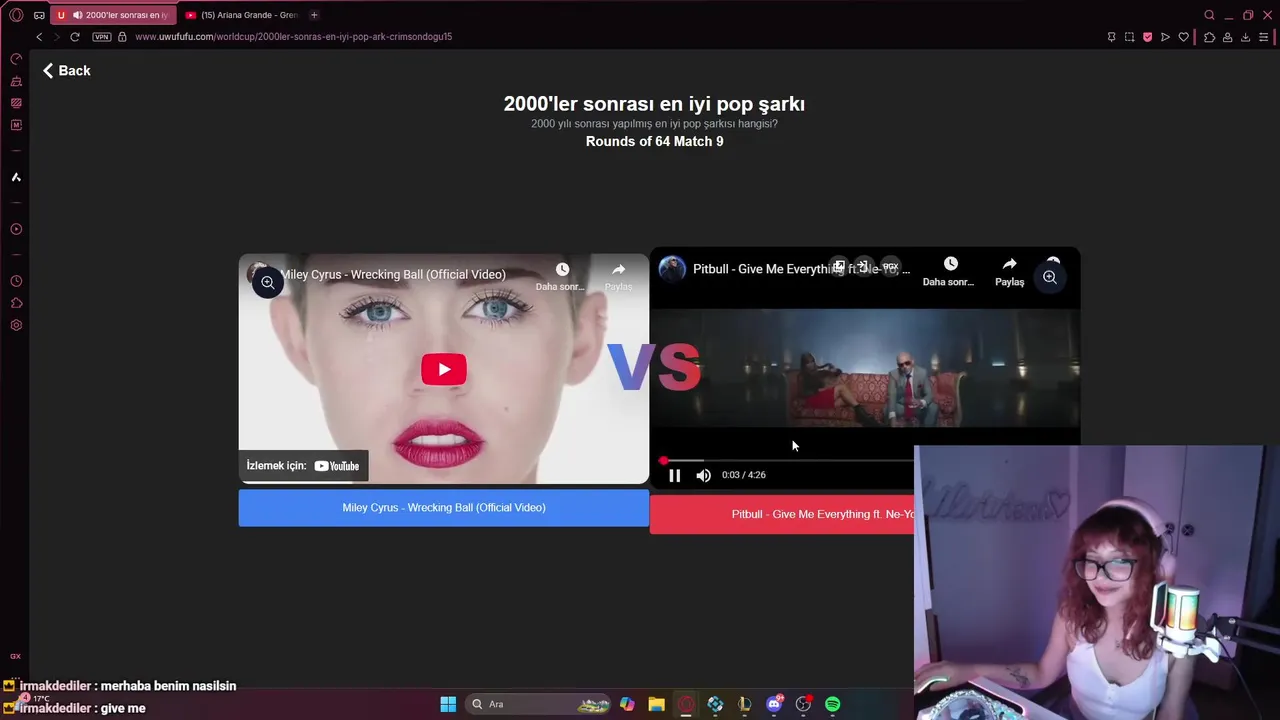Screen dimensions: 1280x720
Task: Open the sidebar player icon
Action: coord(16,229)
